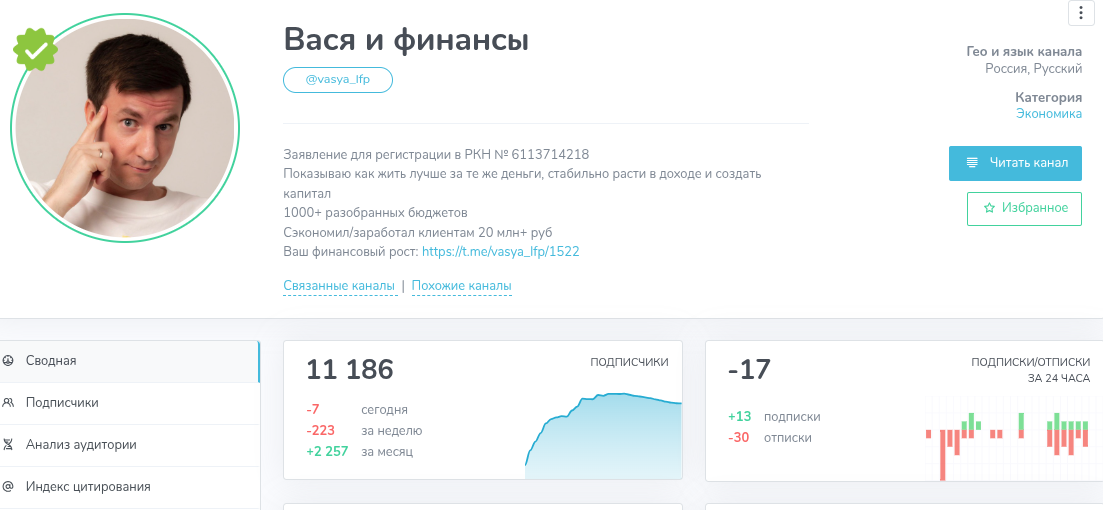Click the @vasya_lfp handle button
Image resolution: width=1103 pixels, height=510 pixels.
tap(338, 80)
